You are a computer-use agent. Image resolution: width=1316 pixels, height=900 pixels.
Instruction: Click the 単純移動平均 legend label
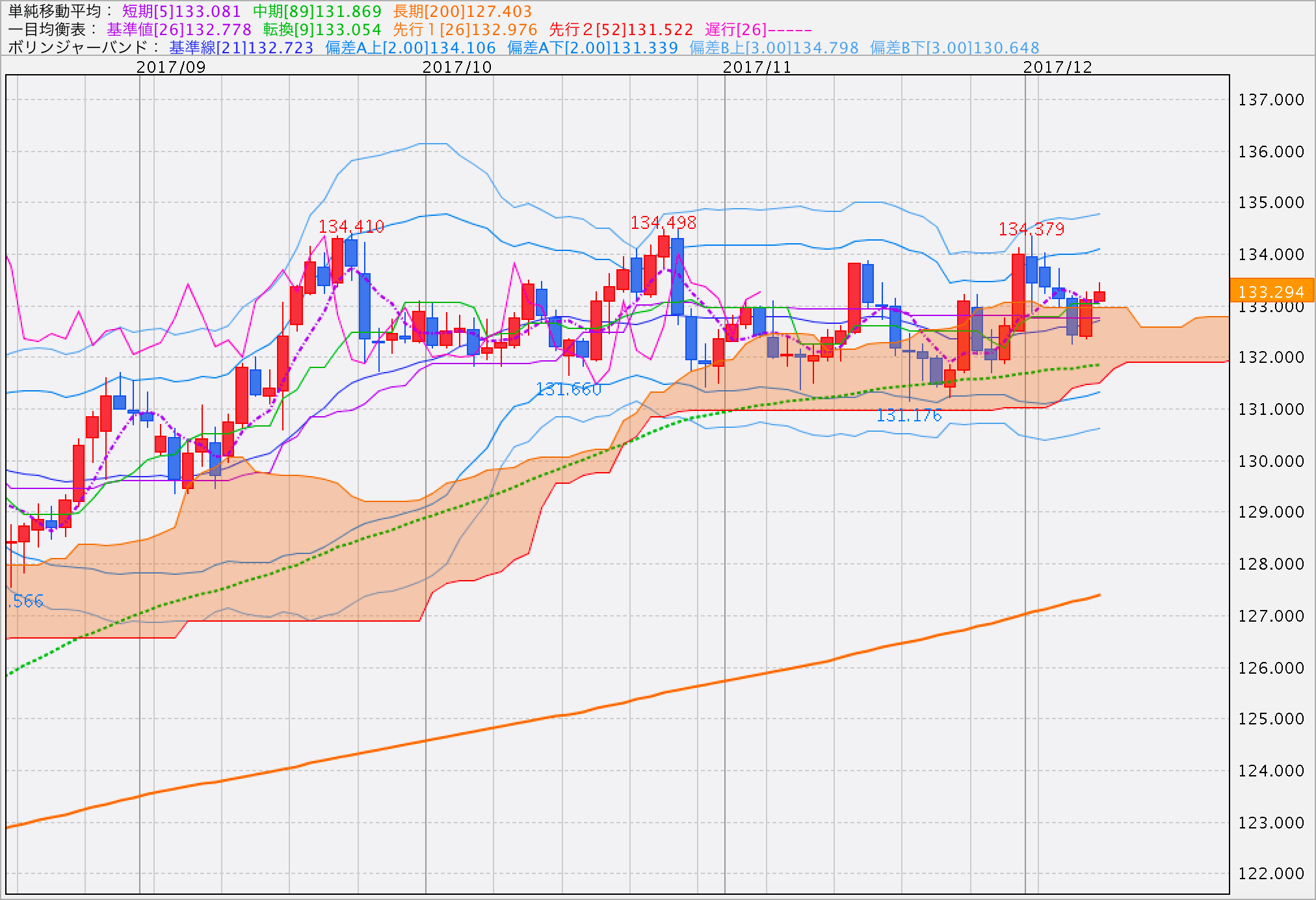60,11
